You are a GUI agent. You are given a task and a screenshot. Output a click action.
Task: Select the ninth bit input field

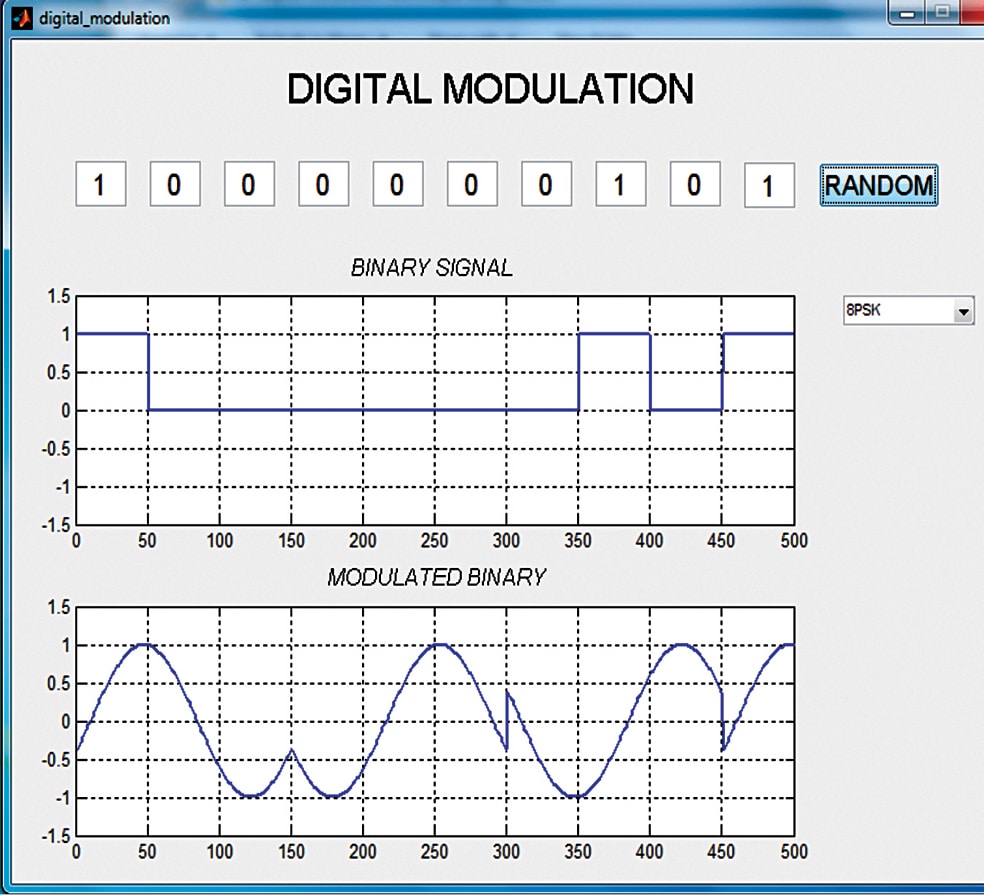click(694, 186)
